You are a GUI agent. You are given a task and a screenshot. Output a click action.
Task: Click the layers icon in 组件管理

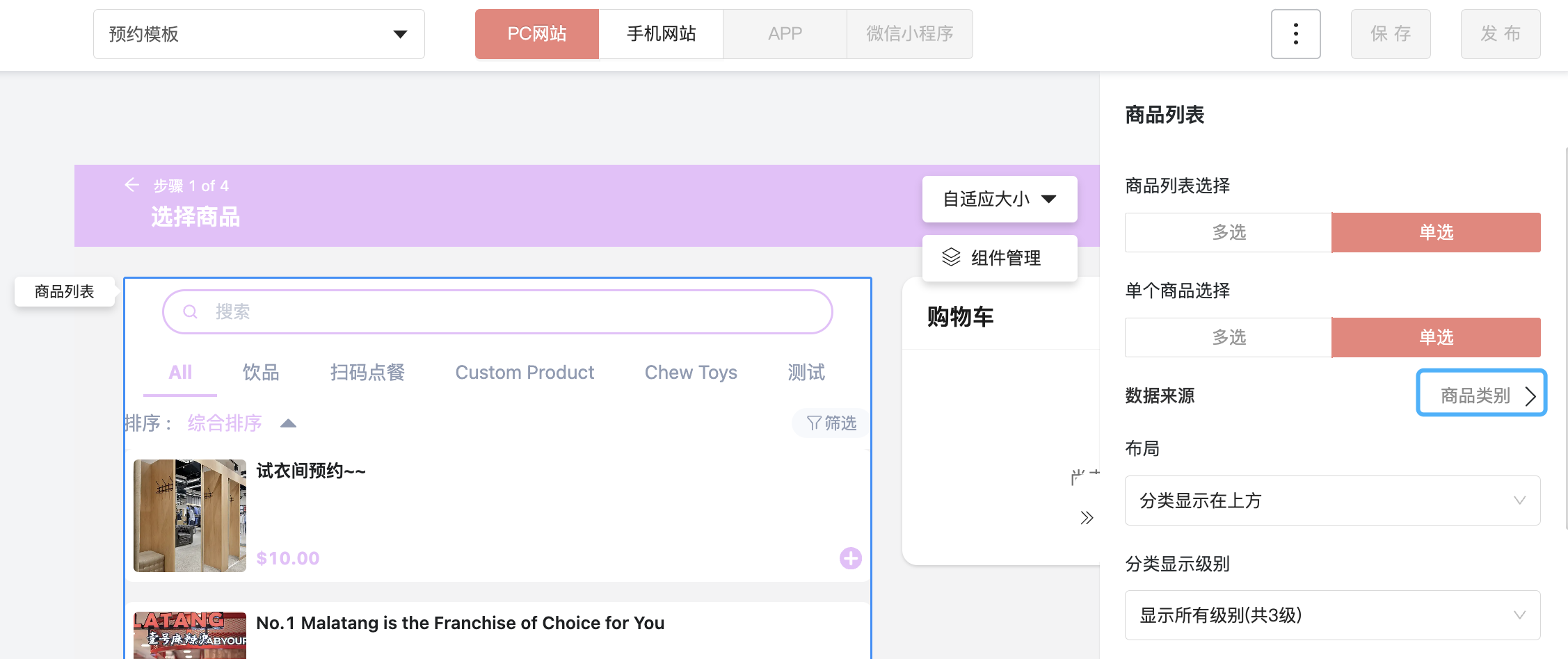pyautogui.click(x=951, y=257)
